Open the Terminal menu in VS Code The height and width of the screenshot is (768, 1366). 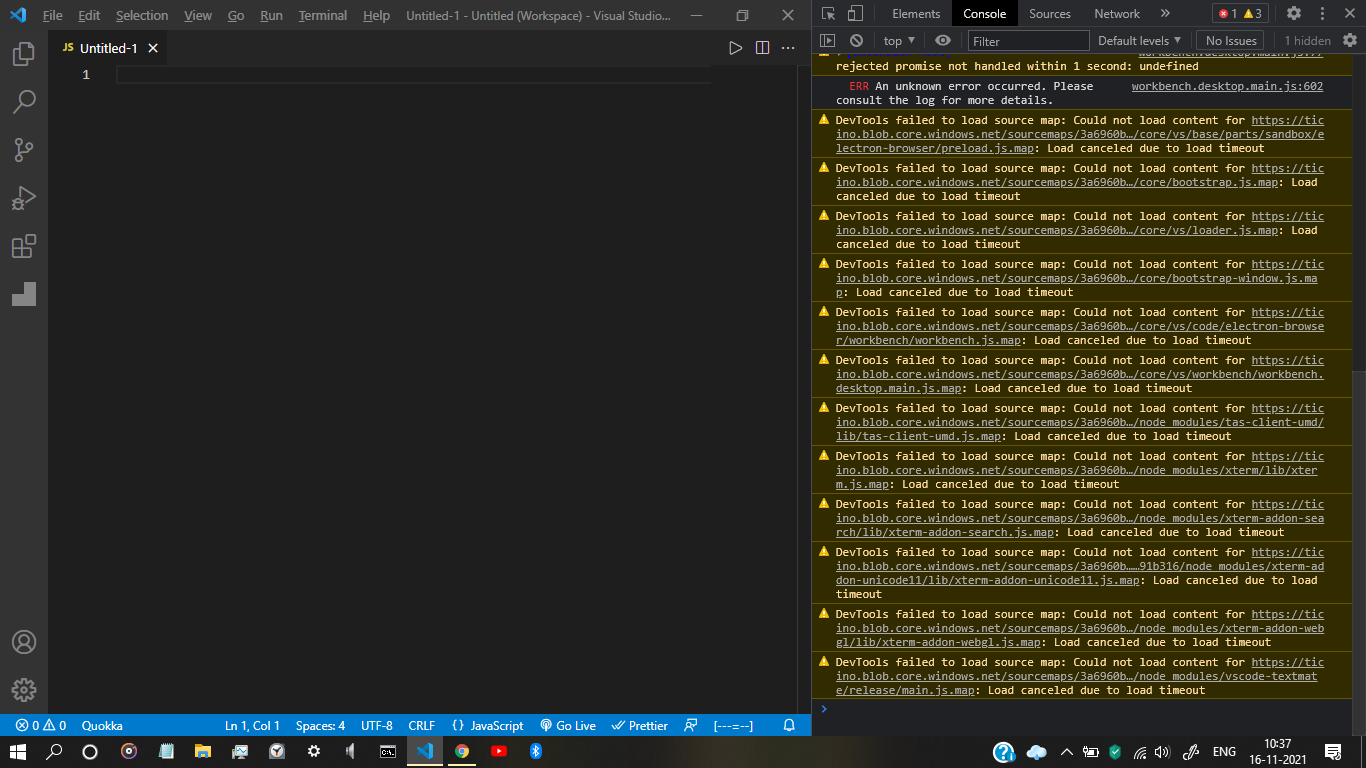pyautogui.click(x=321, y=15)
